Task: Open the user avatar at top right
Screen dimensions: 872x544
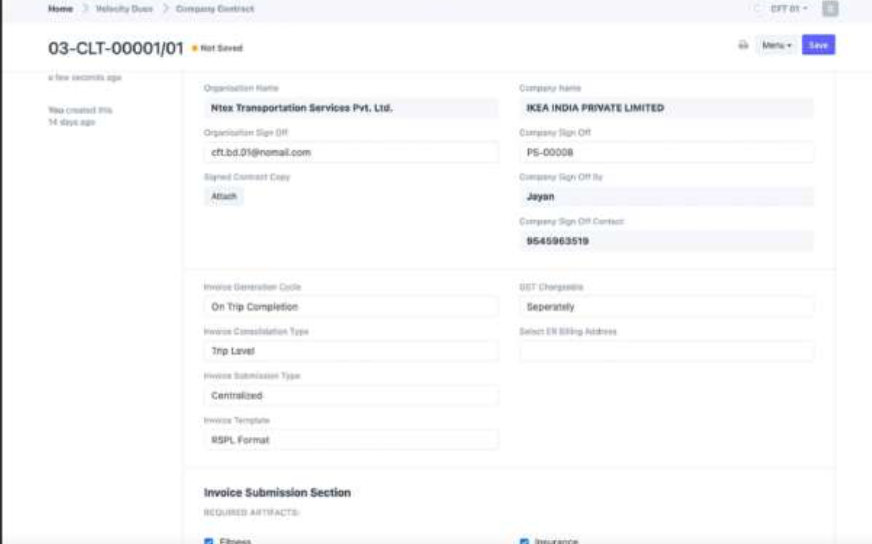Action: coord(830,9)
